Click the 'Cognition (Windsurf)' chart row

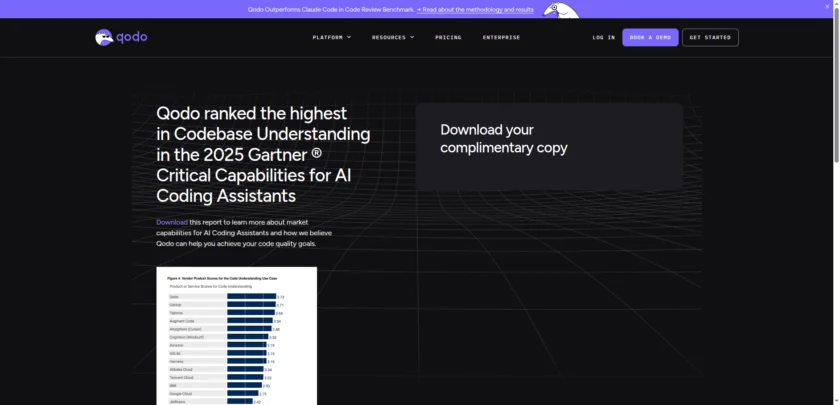click(223, 337)
